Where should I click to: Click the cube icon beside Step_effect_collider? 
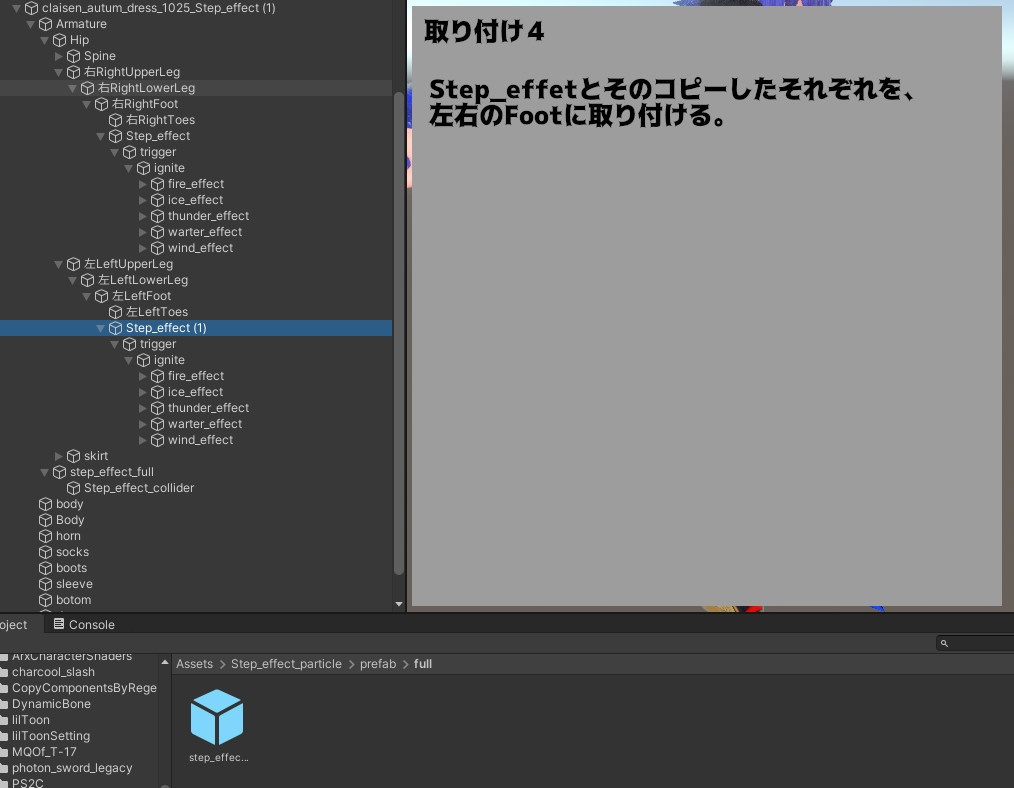(x=73, y=487)
